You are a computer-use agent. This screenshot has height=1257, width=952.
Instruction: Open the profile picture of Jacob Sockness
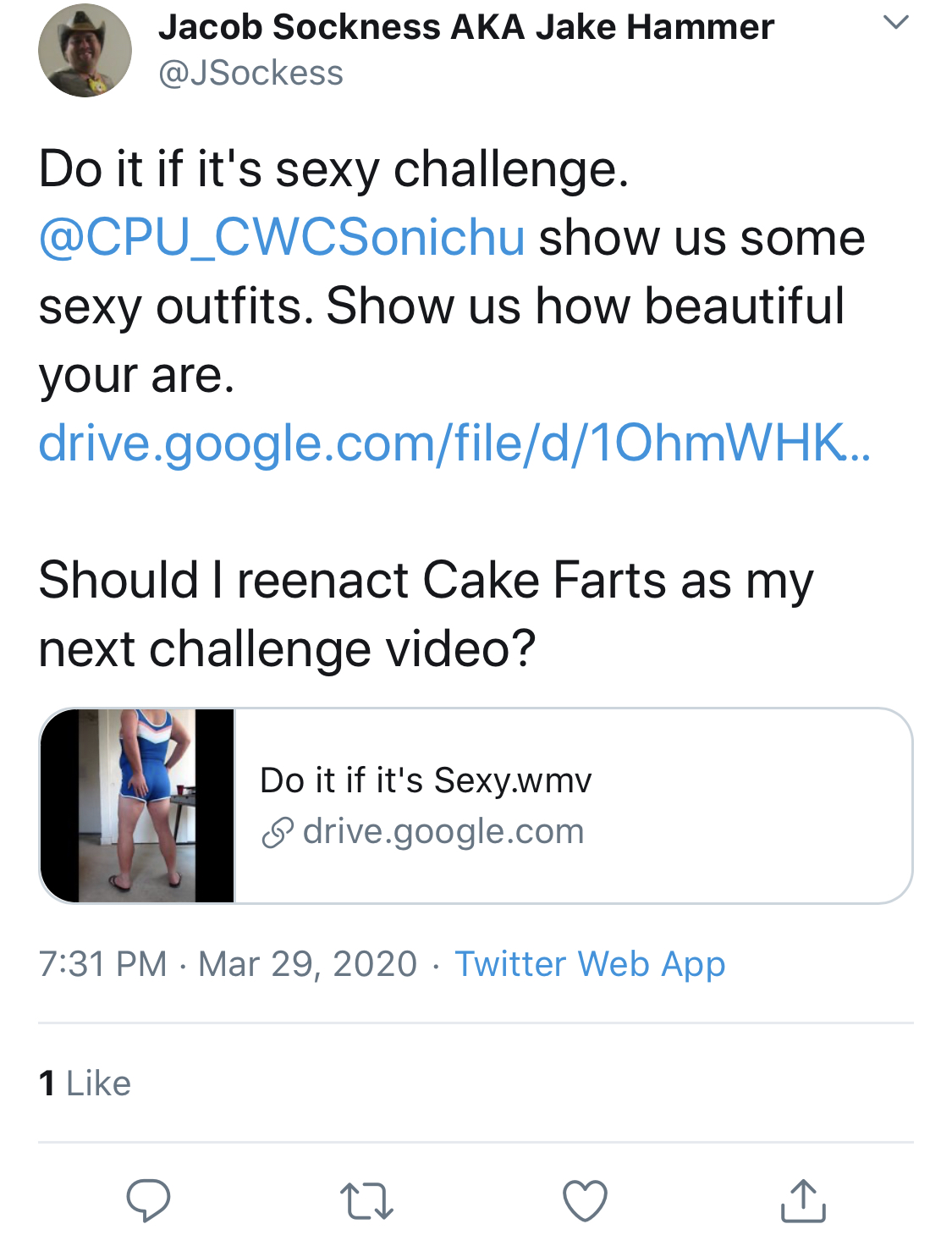85,51
